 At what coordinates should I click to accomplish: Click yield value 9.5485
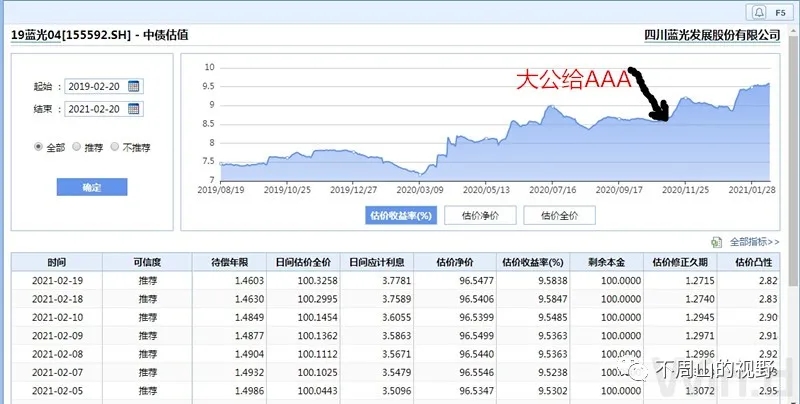pyautogui.click(x=552, y=317)
